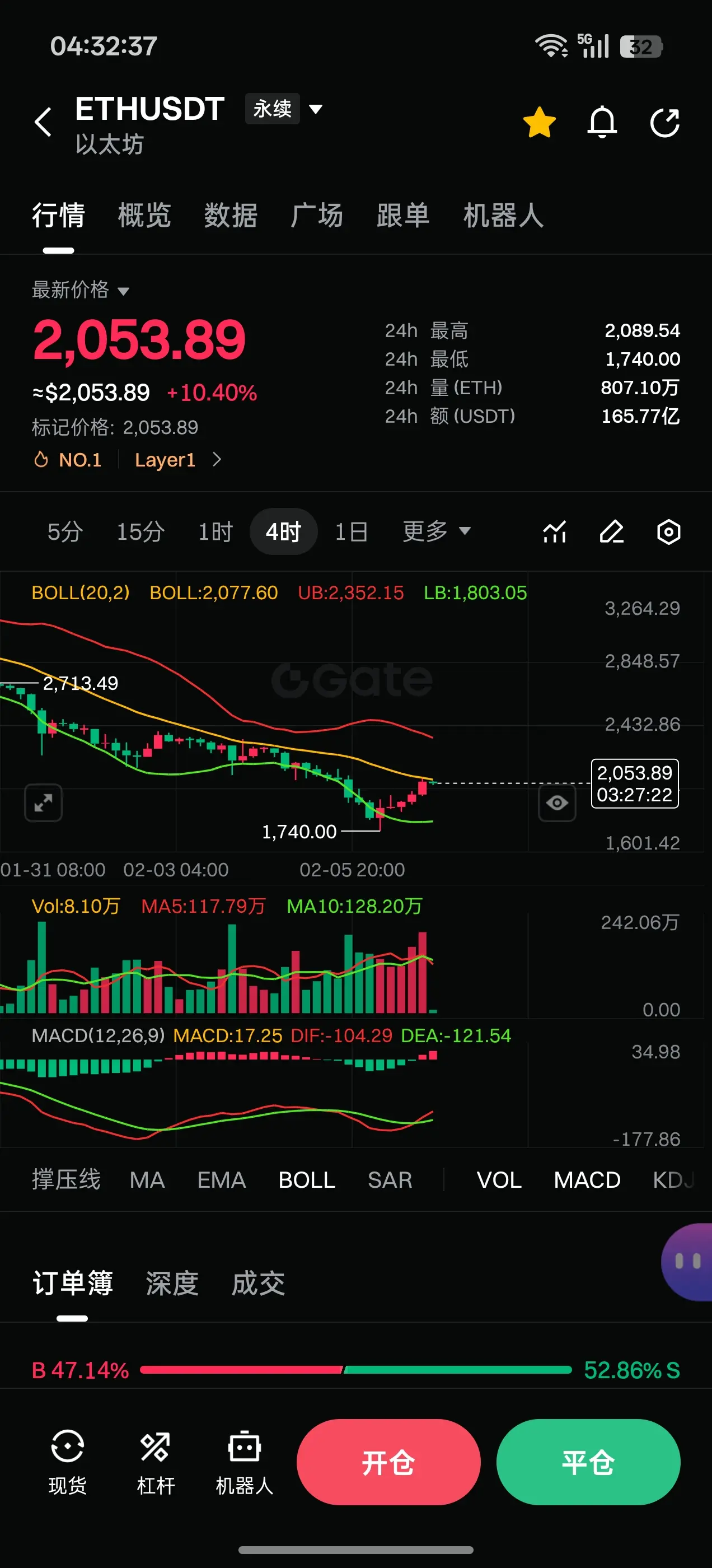Tap the MACD(12,26,9) indicator legend

click(x=98, y=1036)
